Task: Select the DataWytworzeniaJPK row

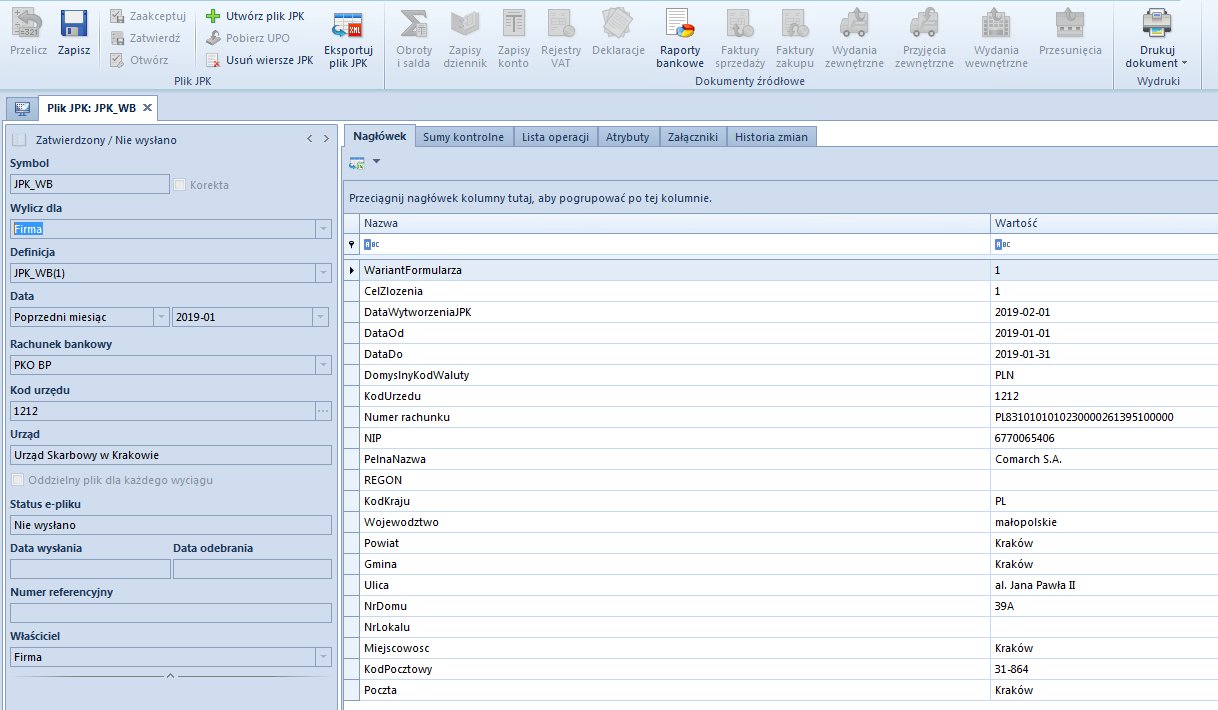Action: tap(781, 312)
